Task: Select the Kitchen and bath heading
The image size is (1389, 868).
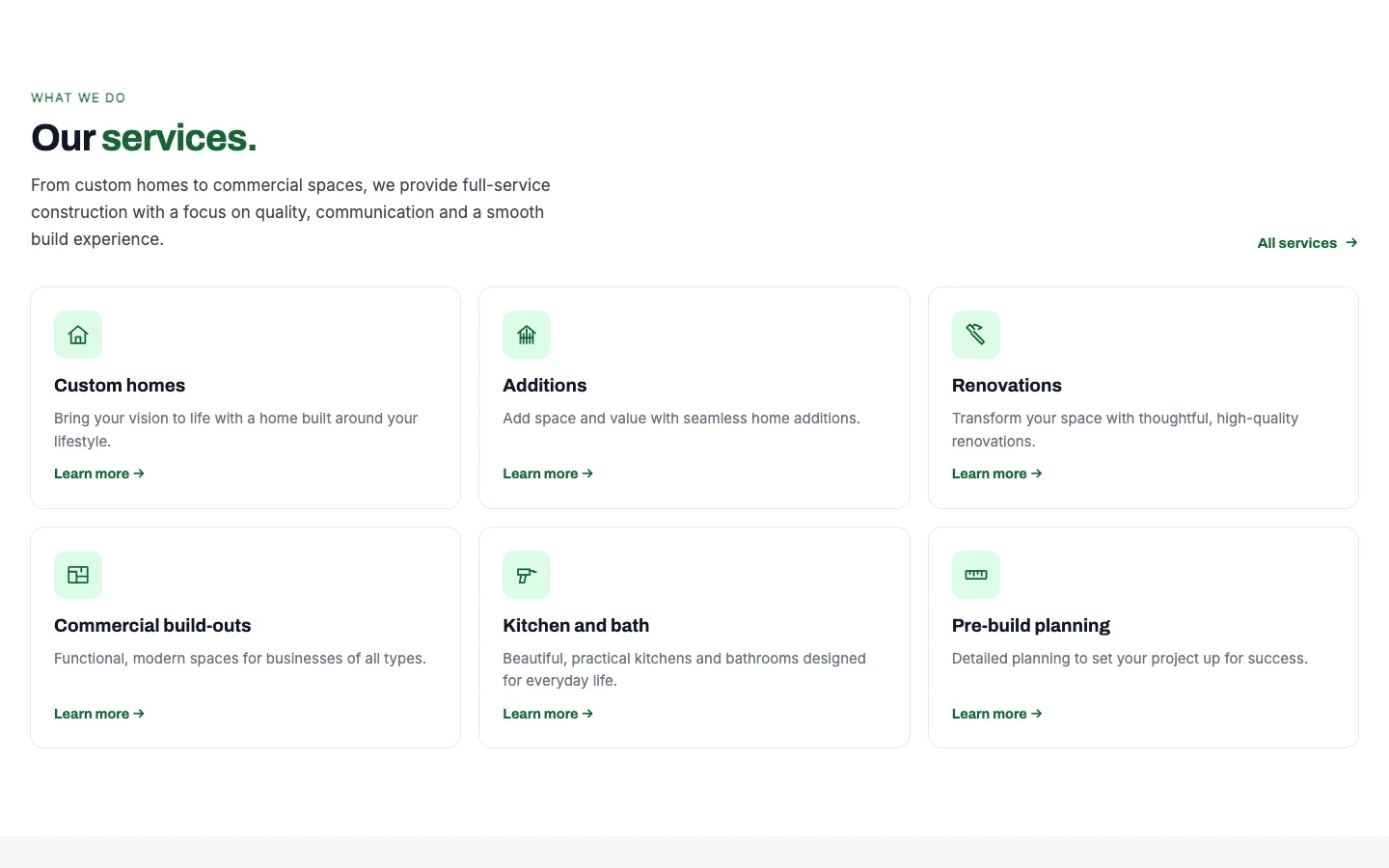Action: point(576,626)
